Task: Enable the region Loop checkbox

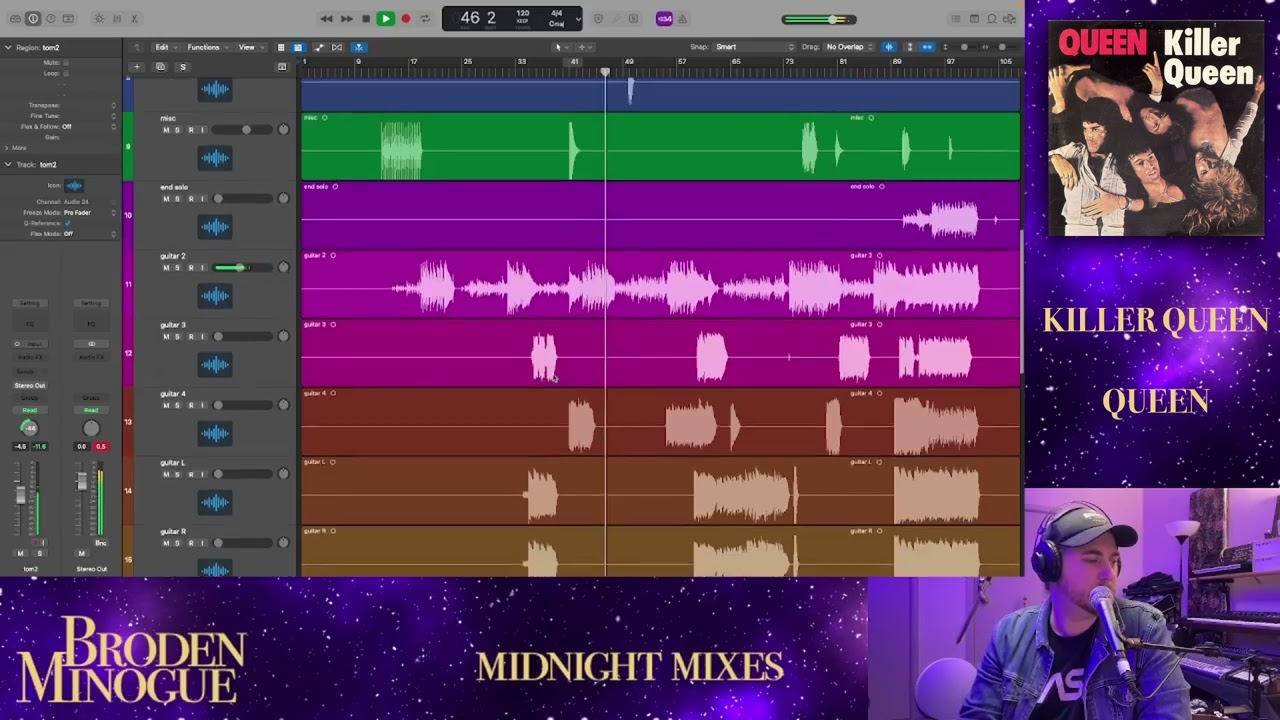Action: (x=66, y=73)
